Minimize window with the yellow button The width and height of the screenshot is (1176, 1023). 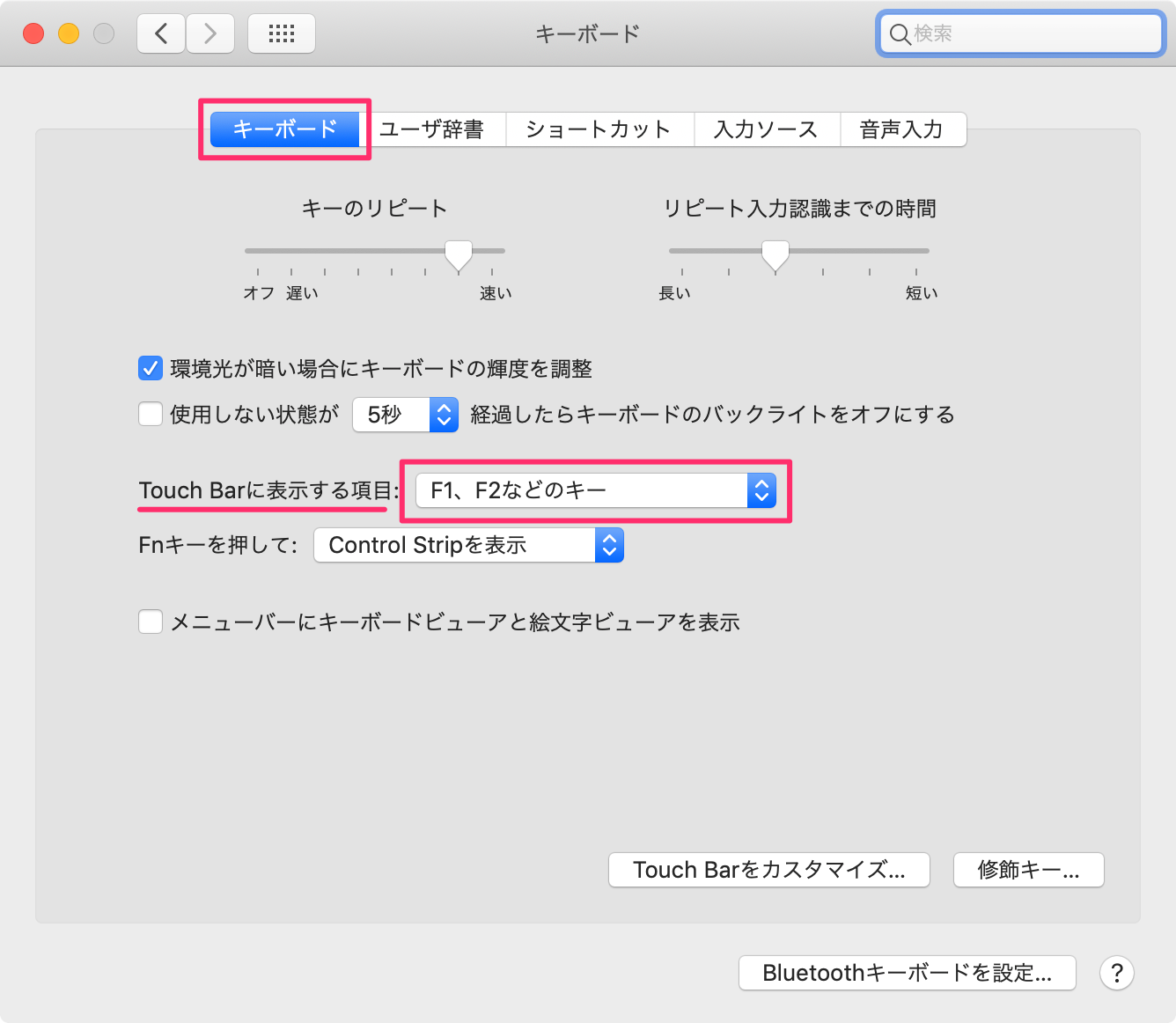[x=69, y=33]
